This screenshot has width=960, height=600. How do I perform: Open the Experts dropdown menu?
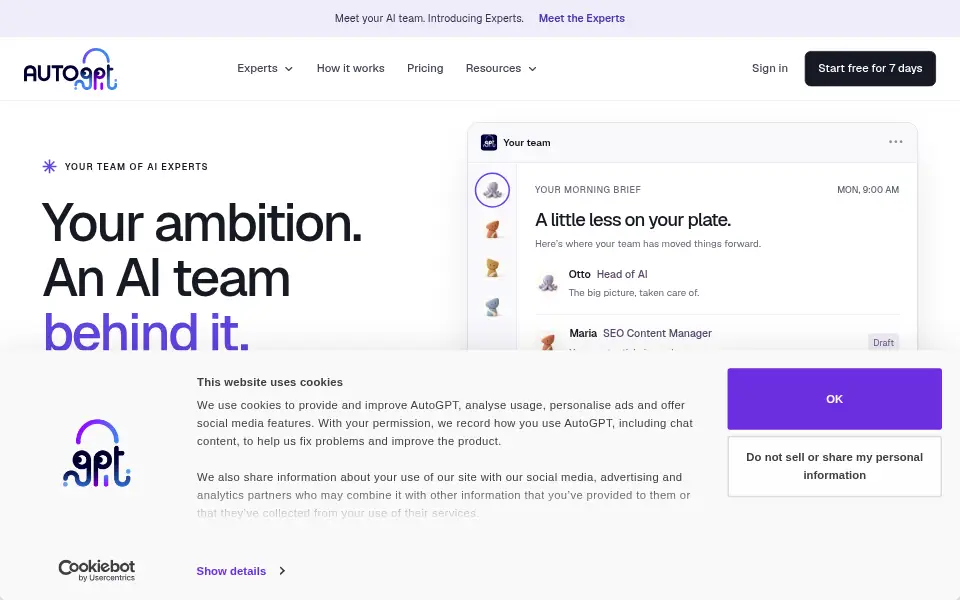click(264, 69)
